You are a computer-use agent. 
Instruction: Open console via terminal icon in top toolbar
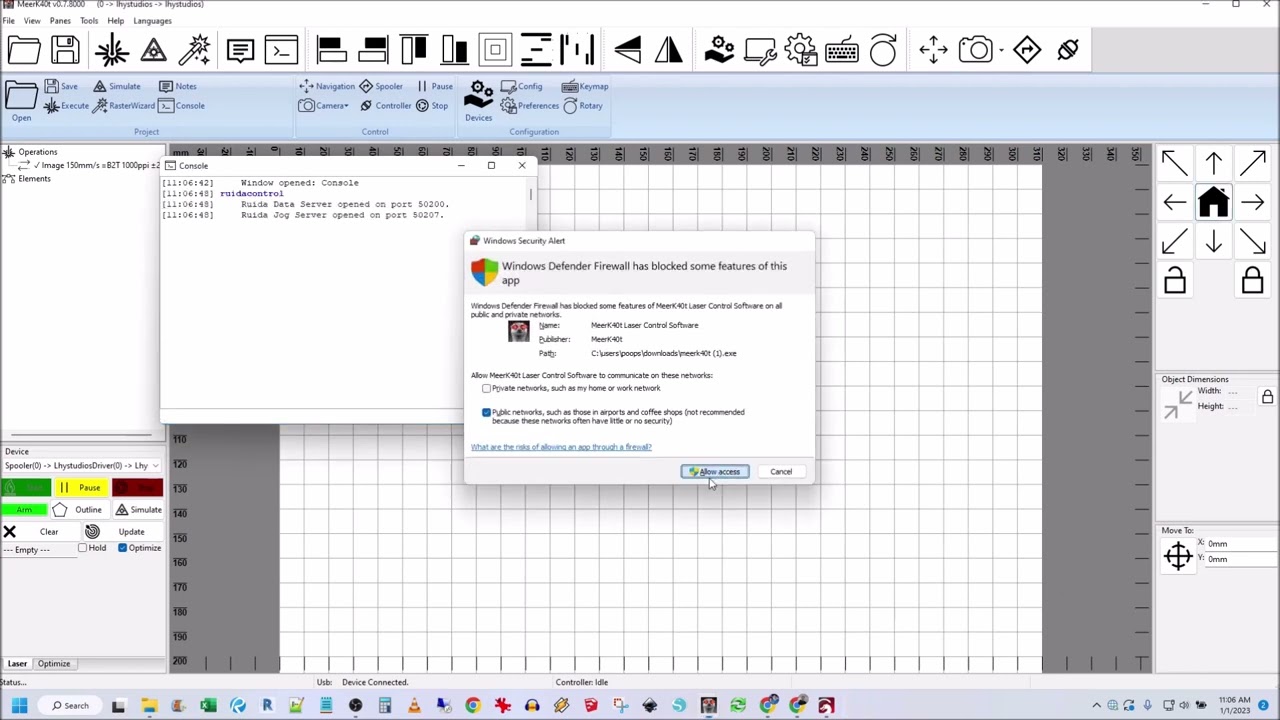(282, 50)
